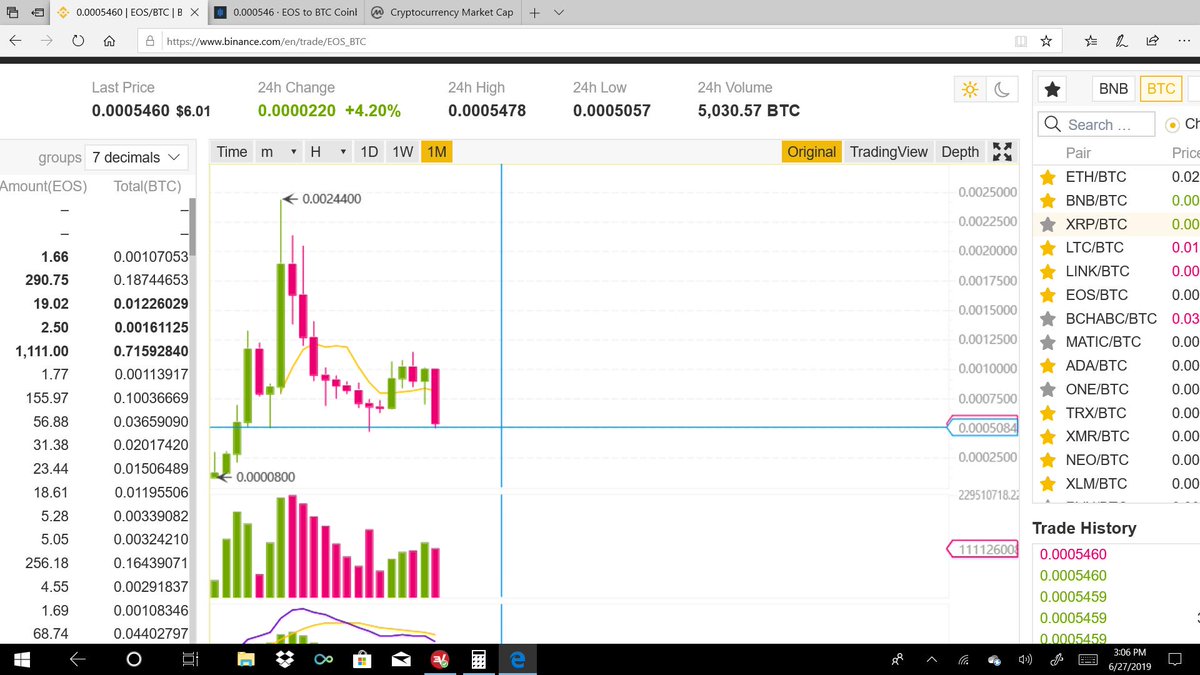Select the Change radio button

(1172, 125)
